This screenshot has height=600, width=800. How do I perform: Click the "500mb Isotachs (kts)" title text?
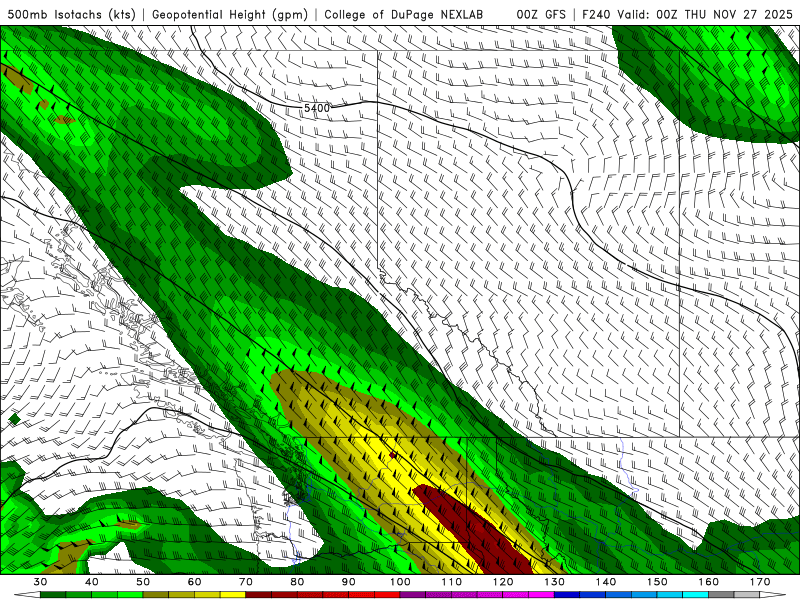tap(71, 15)
